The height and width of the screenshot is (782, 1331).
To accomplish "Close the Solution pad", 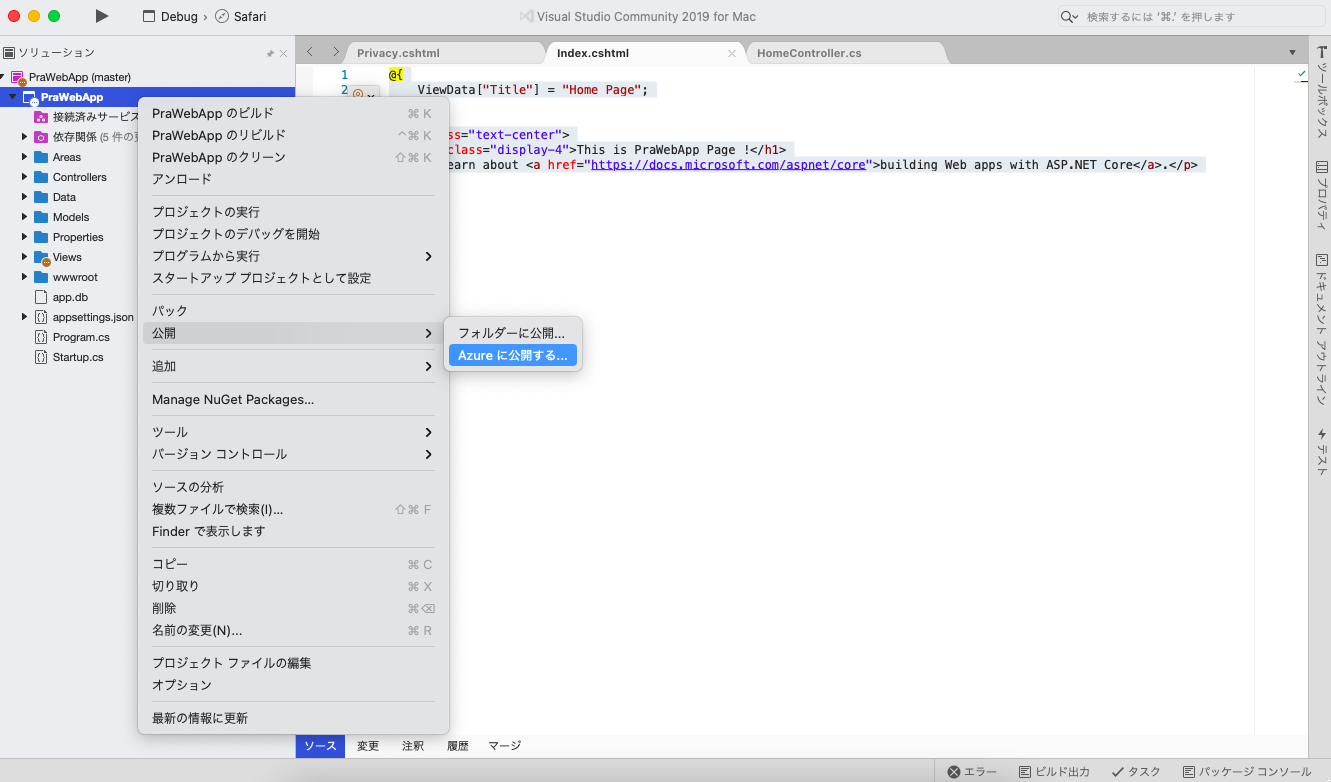I will (284, 53).
